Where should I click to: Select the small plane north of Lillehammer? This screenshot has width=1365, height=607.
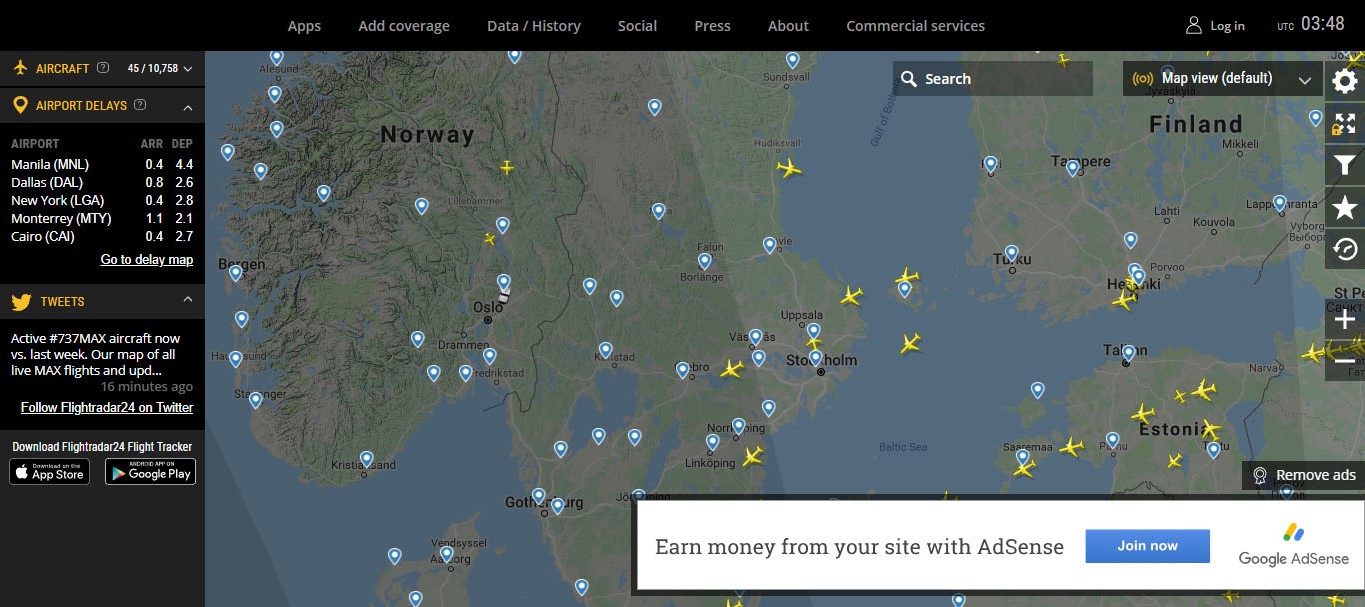[x=507, y=167]
